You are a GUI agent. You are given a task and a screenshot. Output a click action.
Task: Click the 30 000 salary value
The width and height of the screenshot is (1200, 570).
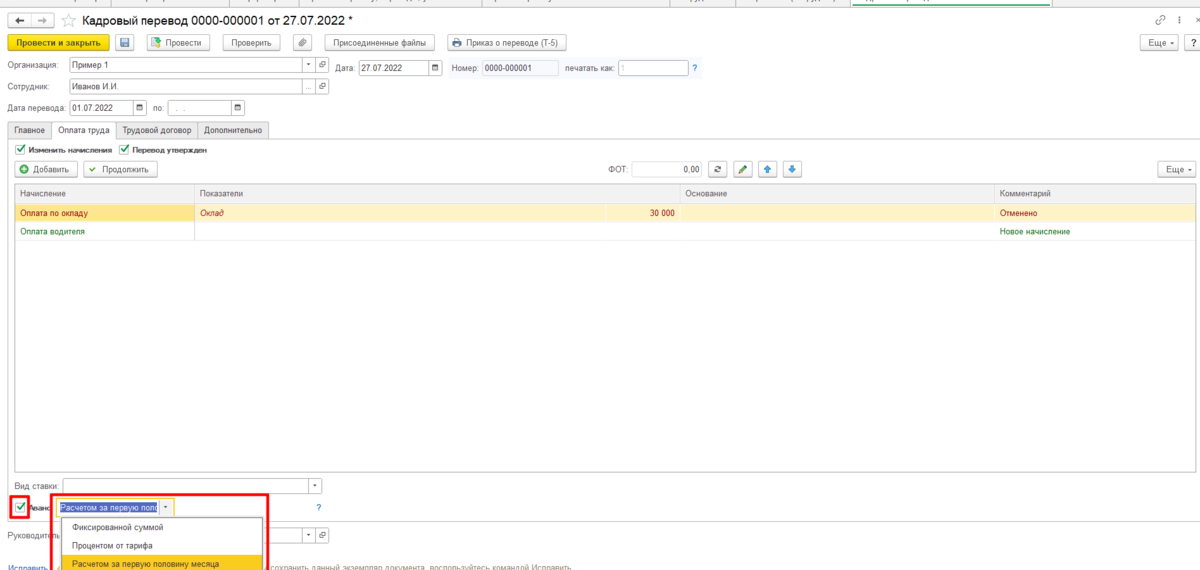point(662,213)
